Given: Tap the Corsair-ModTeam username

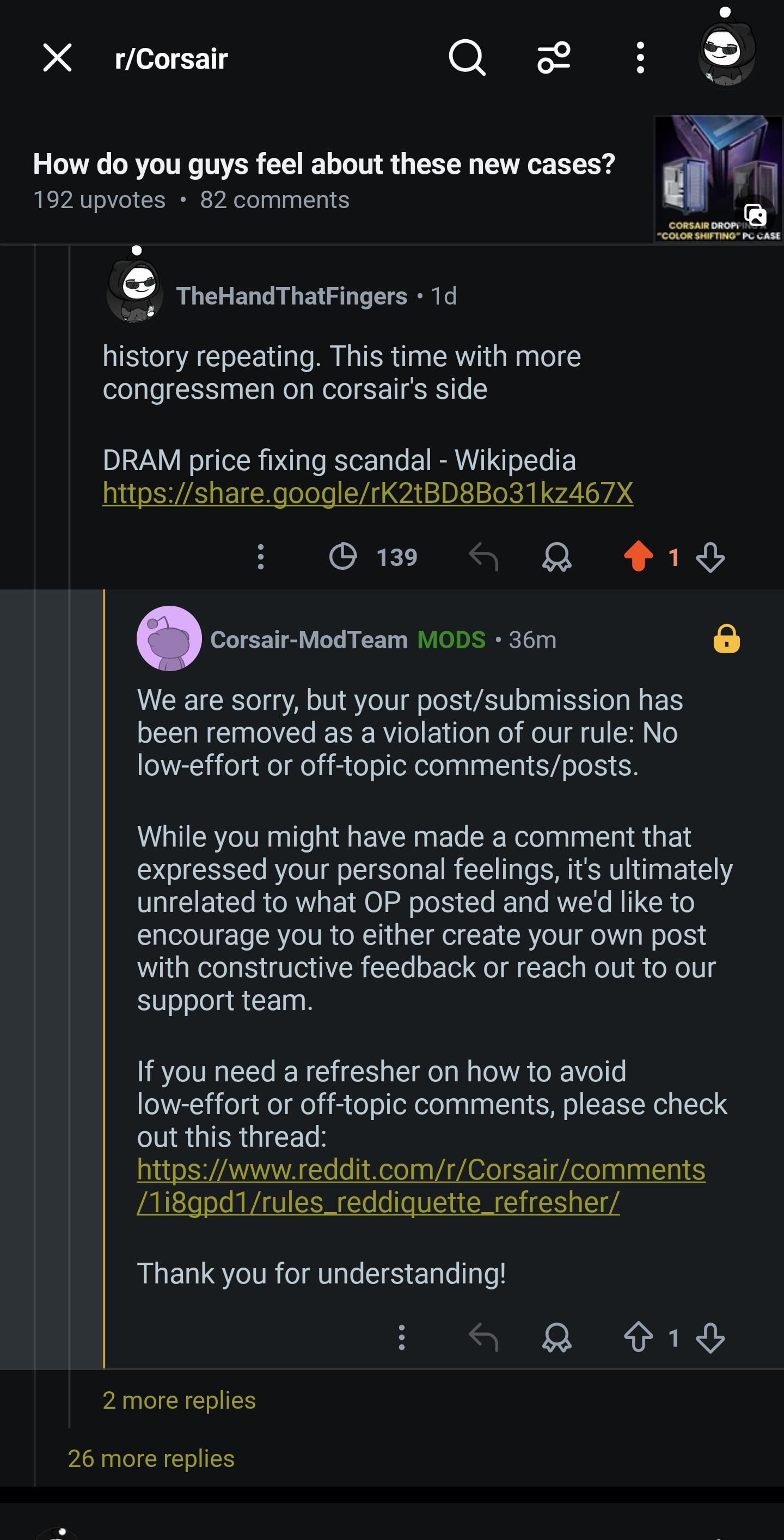Looking at the screenshot, I should (309, 640).
